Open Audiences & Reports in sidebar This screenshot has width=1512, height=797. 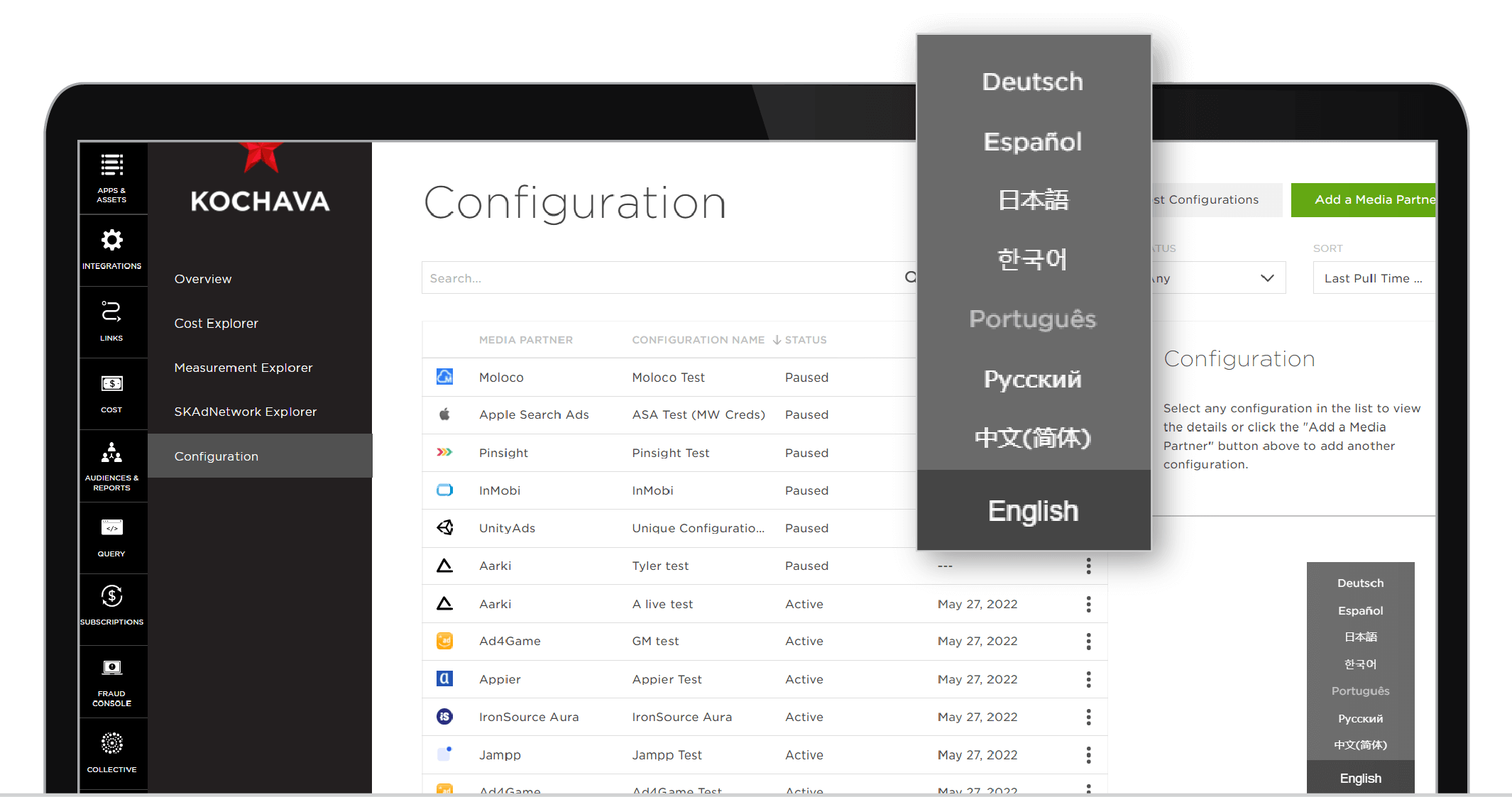(112, 466)
